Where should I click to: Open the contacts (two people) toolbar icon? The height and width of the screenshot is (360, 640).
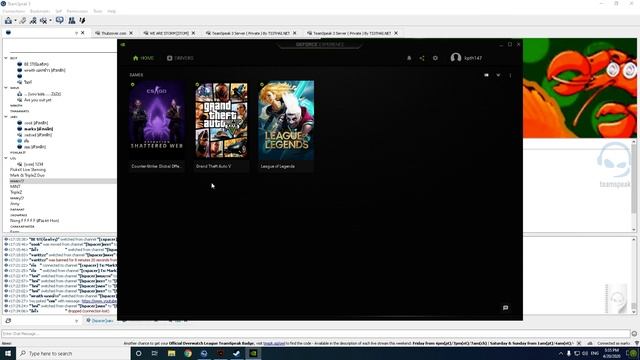(71, 20)
